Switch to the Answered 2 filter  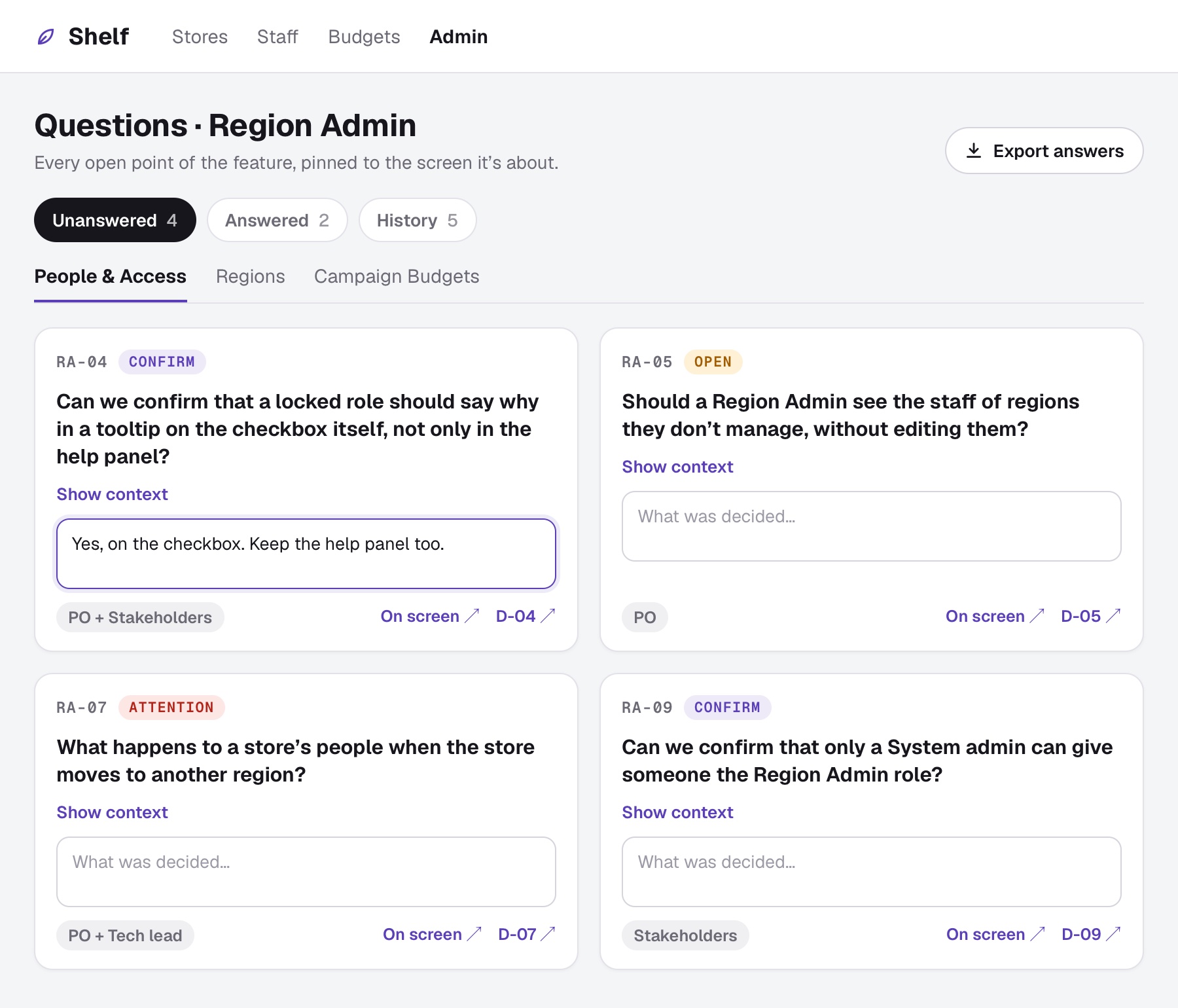point(277,220)
